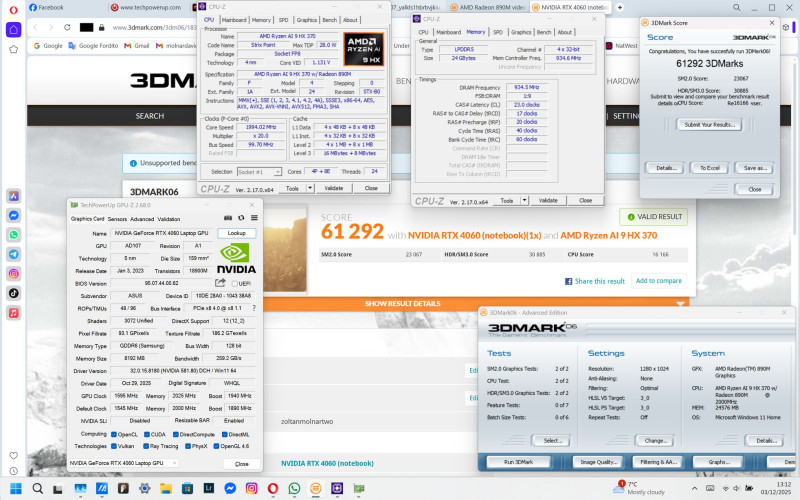Click Share this result link
Viewport: 800px width, 500px height.
595,281
